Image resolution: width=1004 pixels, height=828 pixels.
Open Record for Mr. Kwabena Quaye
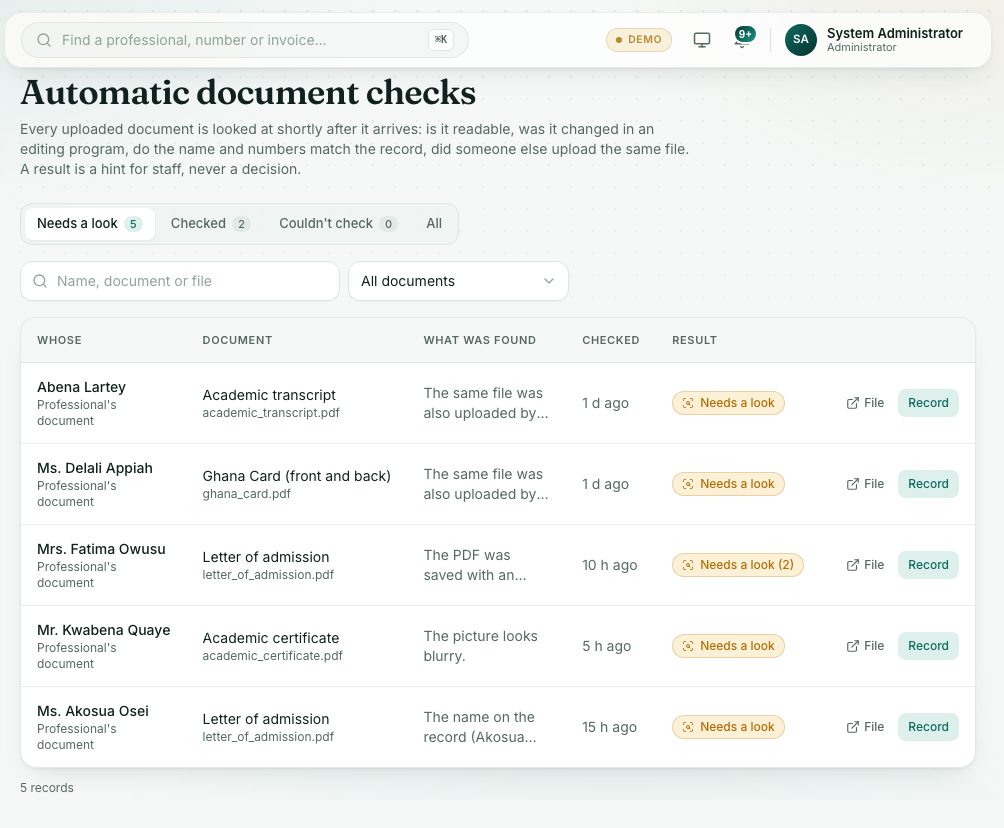928,646
